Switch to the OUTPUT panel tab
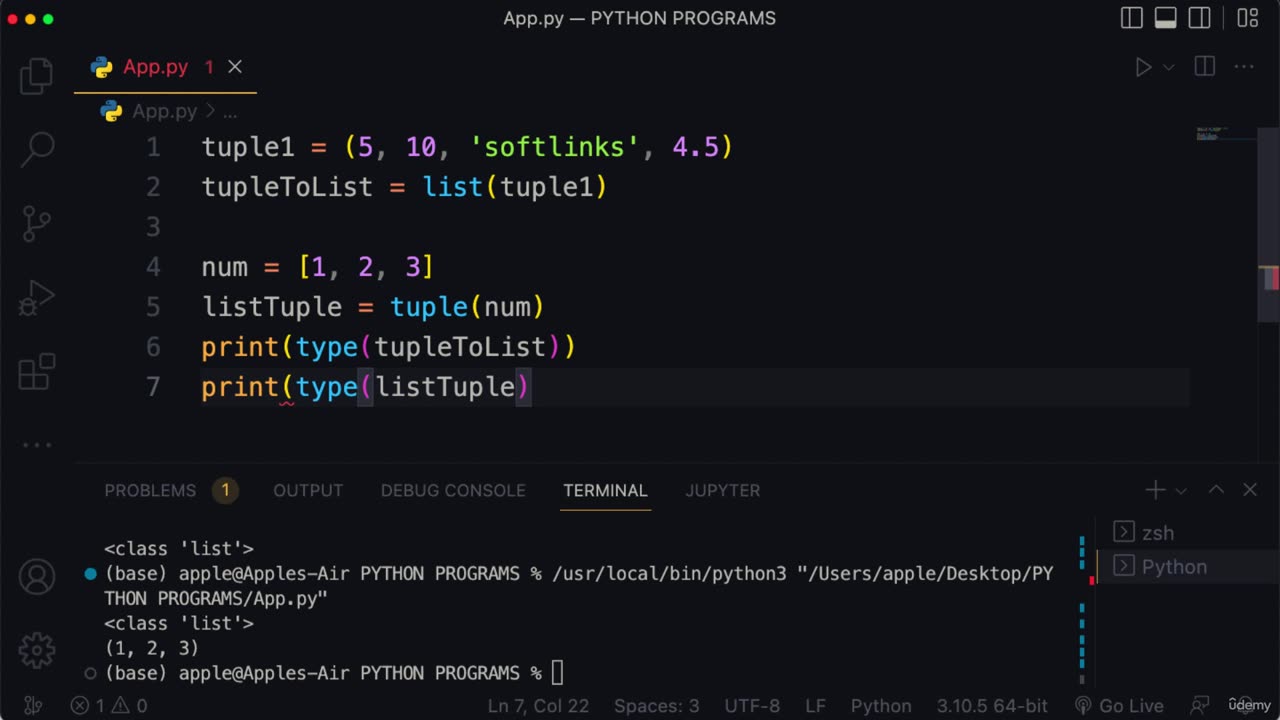The image size is (1280, 720). click(308, 490)
